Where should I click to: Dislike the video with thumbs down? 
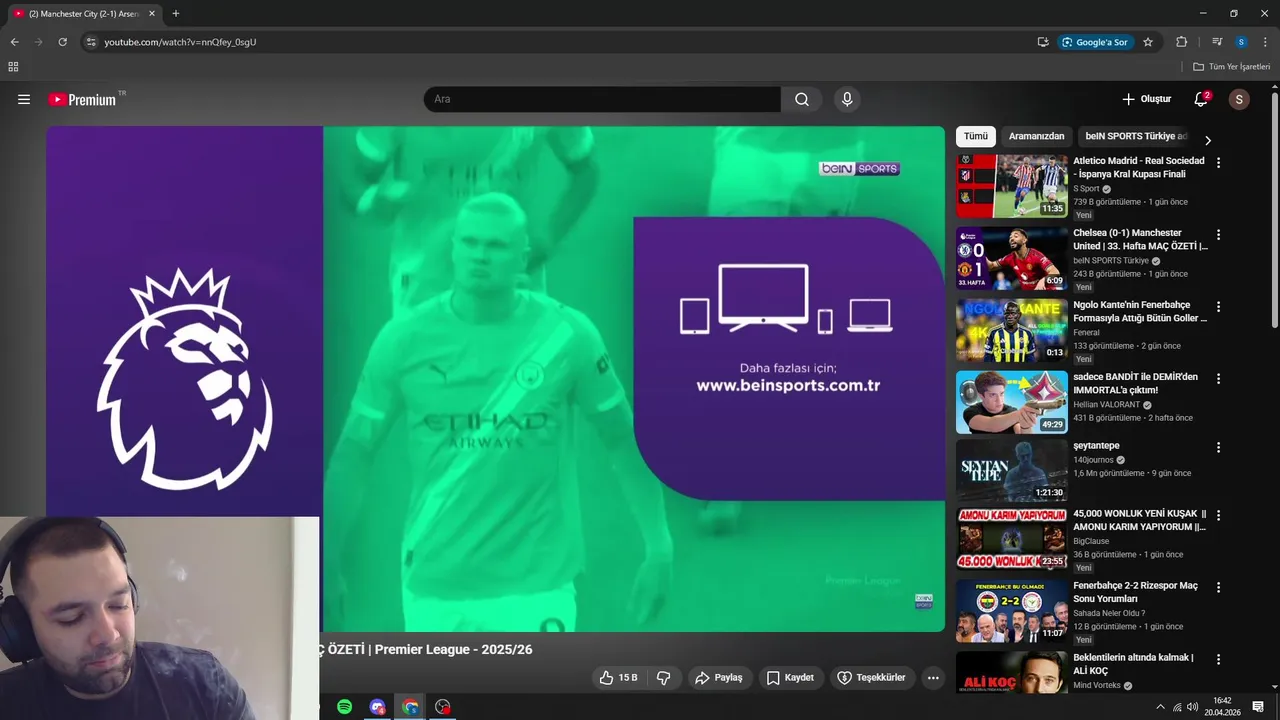tap(663, 677)
